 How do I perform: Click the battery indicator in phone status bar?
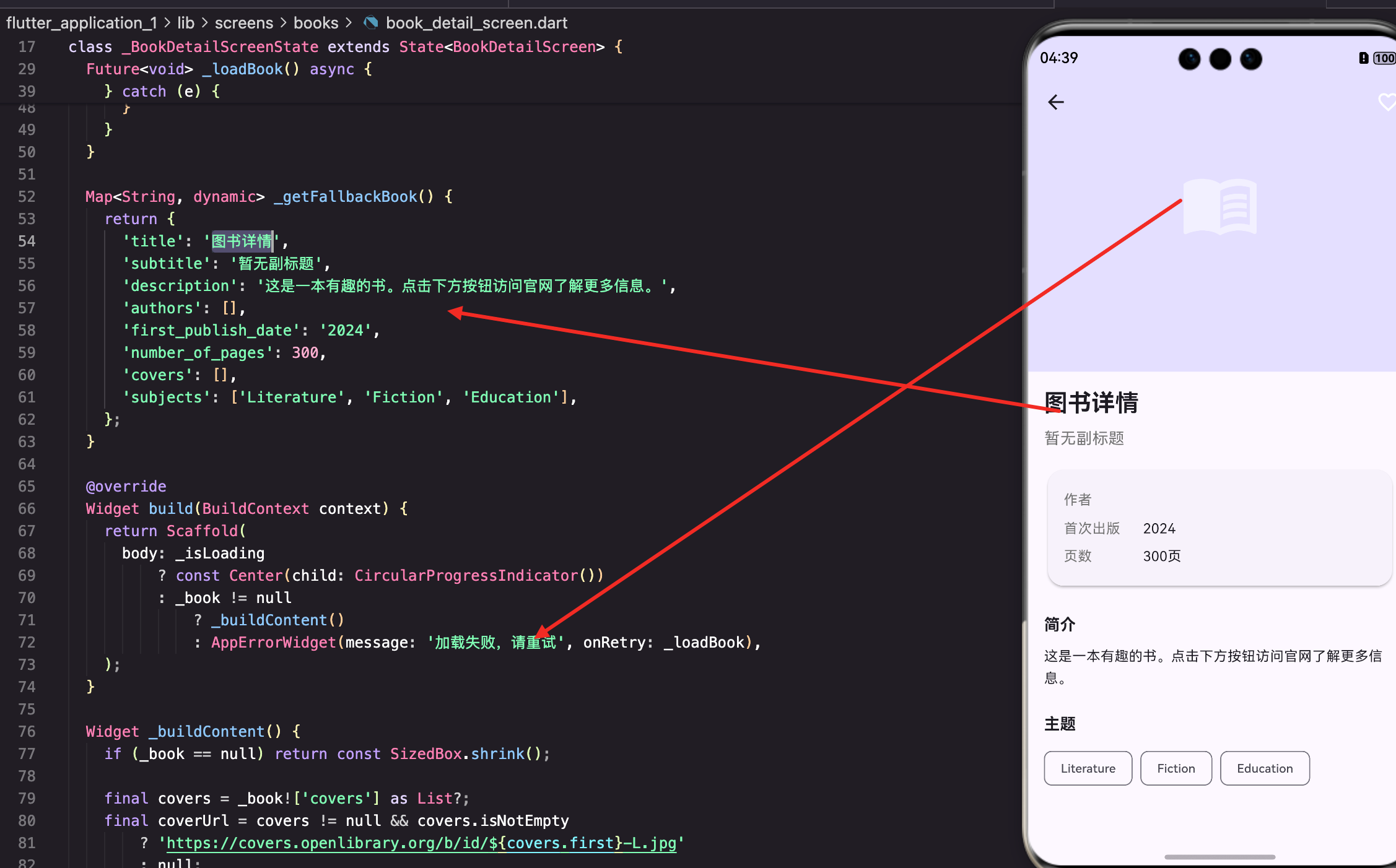[x=1384, y=58]
